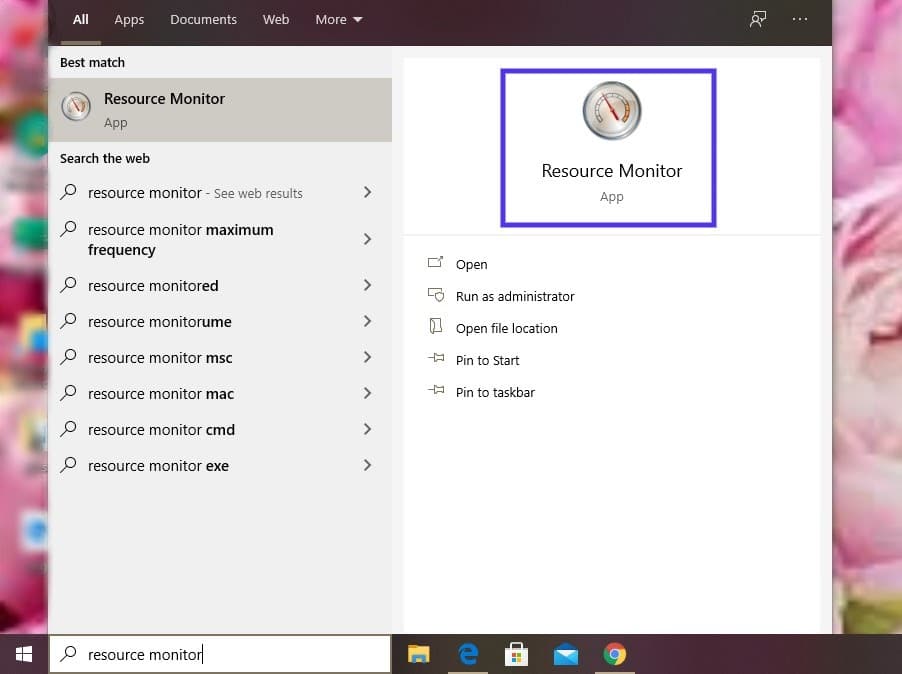The height and width of the screenshot is (674, 902).
Task: Expand the resource monitor exe suggestion
Action: pyautogui.click(x=367, y=465)
